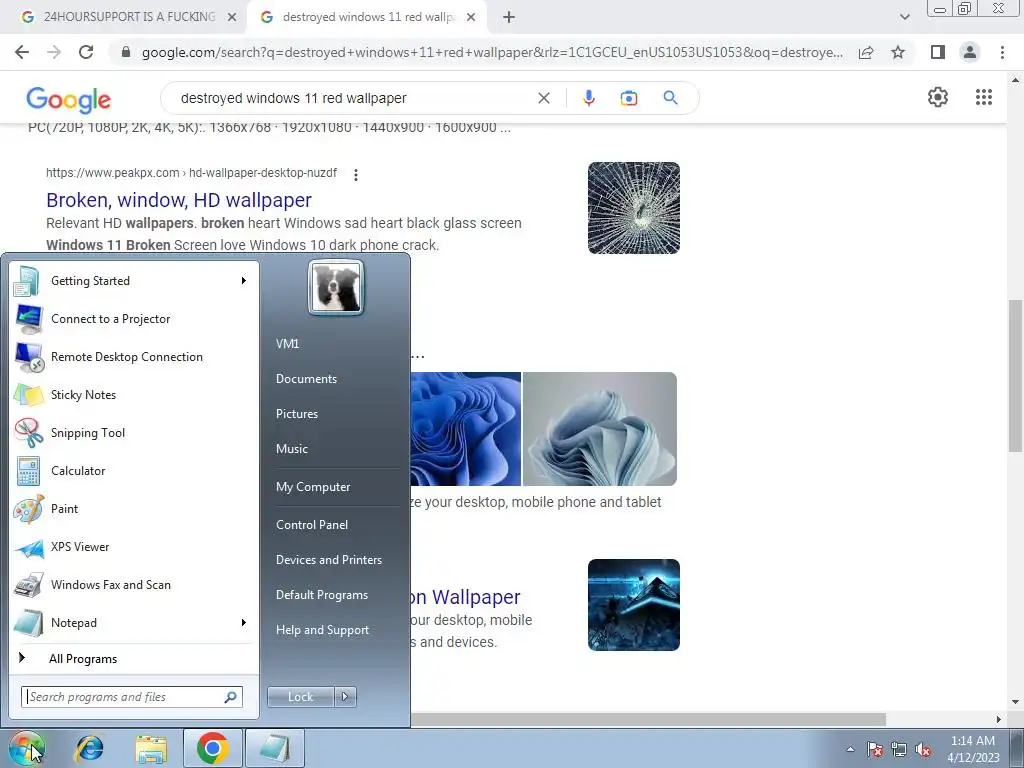Switch to the 24HOURSUPPORT tab

[128, 17]
